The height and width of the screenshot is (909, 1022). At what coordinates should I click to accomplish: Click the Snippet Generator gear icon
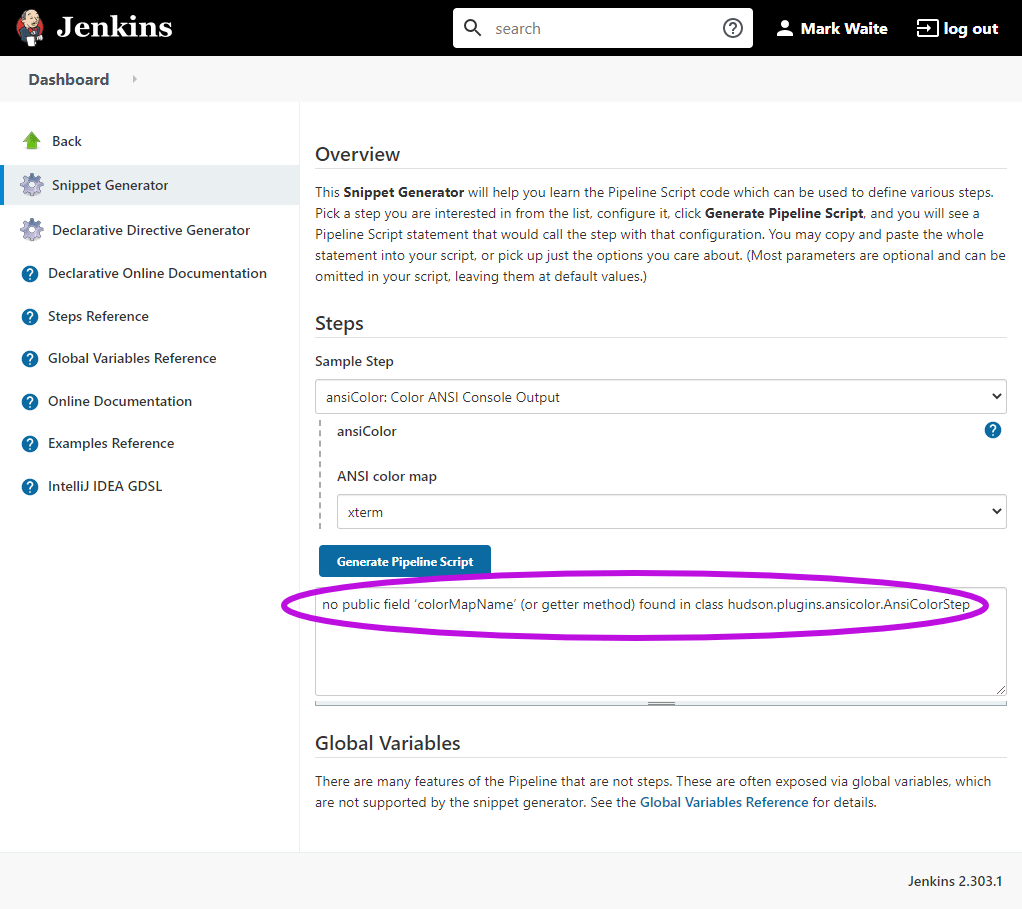(31, 185)
